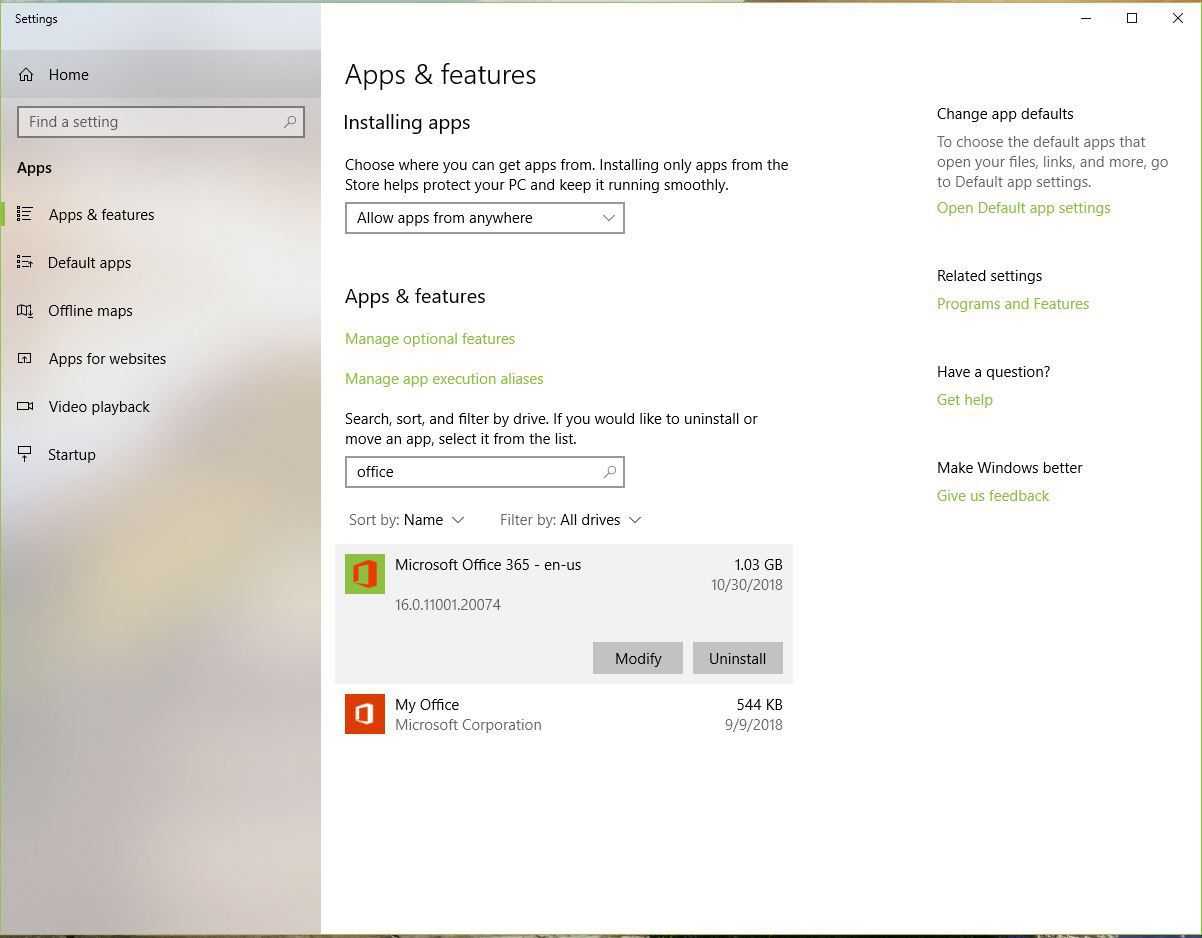This screenshot has width=1202, height=938.
Task: Click the Default apps sidebar icon
Action: coord(25,263)
